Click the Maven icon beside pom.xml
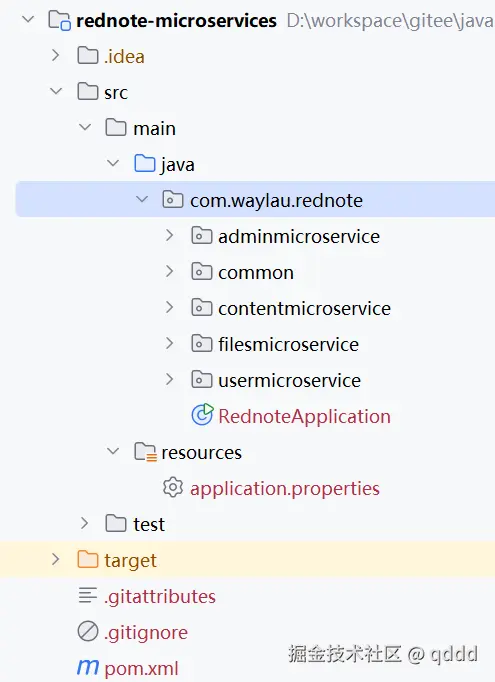Screen dimensions: 495x682 pyautogui.click(x=88, y=667)
